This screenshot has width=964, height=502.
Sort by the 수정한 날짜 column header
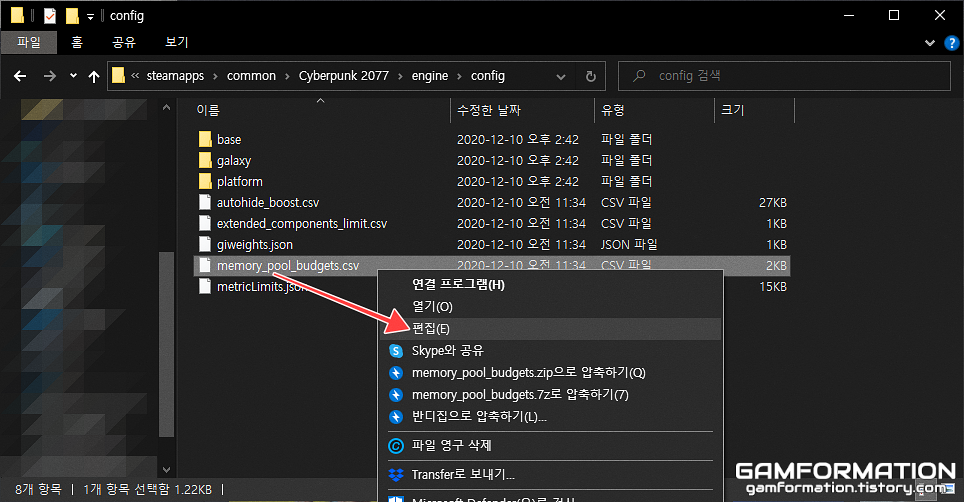(489, 111)
